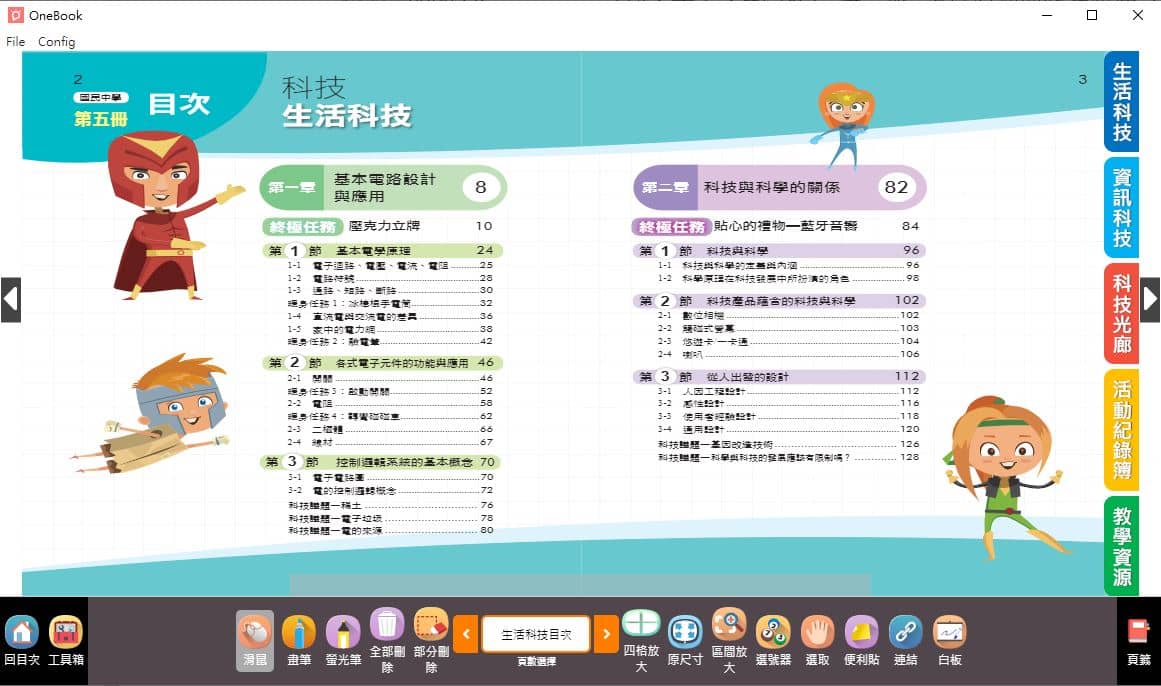Click the 目次 heading on the page

179,104
